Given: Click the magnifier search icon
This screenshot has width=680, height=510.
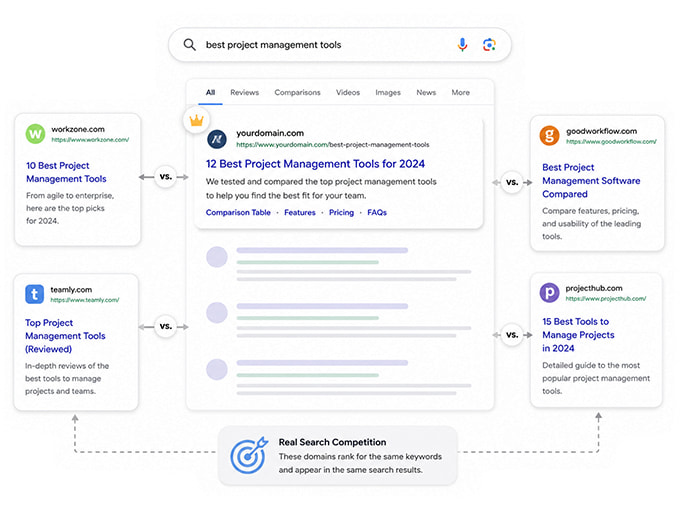Looking at the screenshot, I should coord(190,45).
